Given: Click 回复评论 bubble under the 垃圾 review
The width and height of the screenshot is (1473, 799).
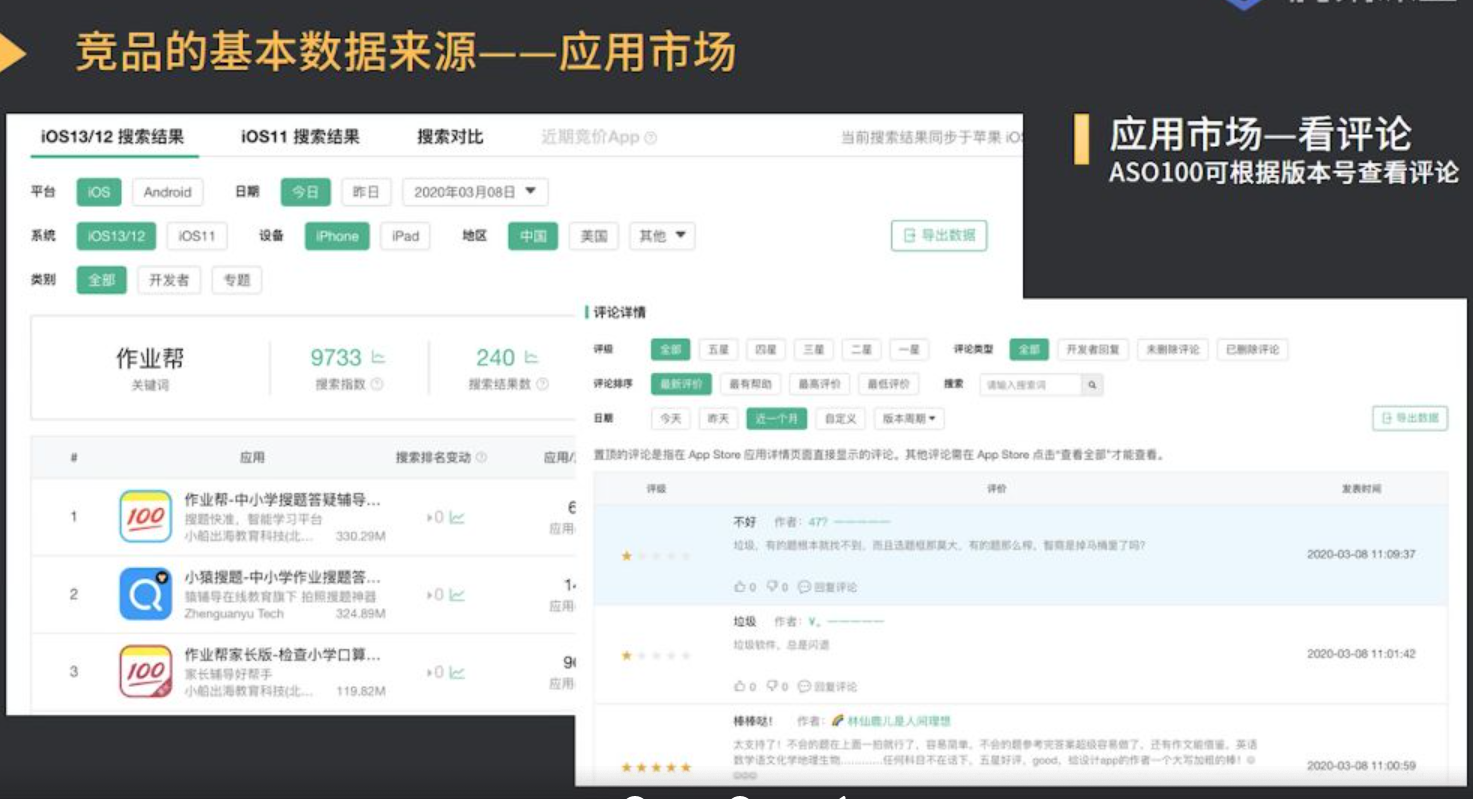Looking at the screenshot, I should (827, 686).
